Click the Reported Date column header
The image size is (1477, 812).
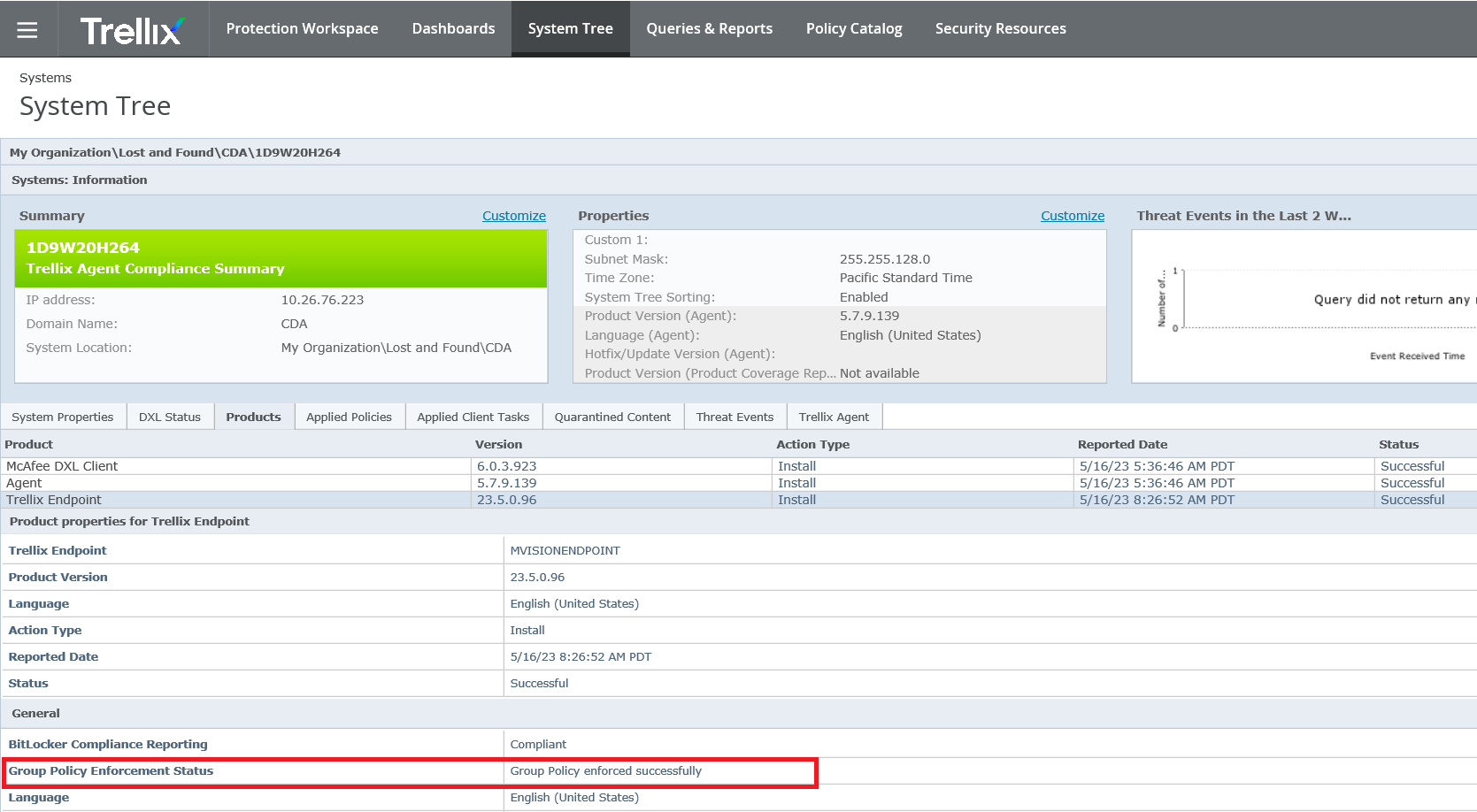[x=1122, y=444]
